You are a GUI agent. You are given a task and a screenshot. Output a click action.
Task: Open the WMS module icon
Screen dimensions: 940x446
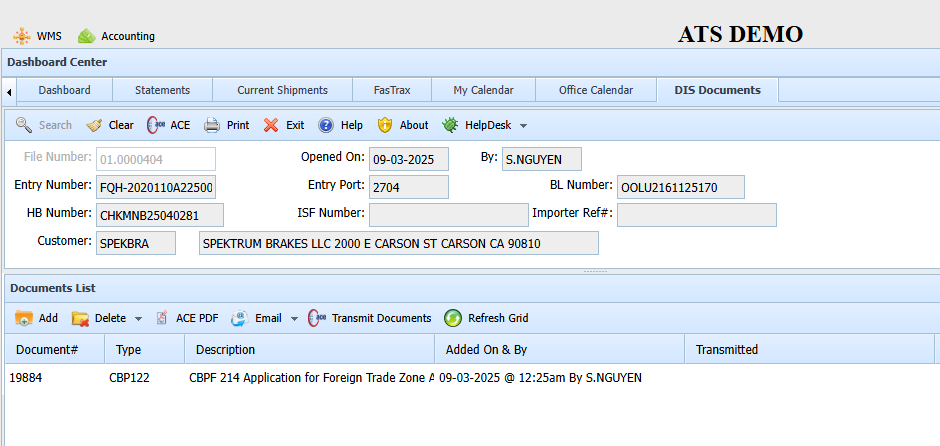(21, 36)
